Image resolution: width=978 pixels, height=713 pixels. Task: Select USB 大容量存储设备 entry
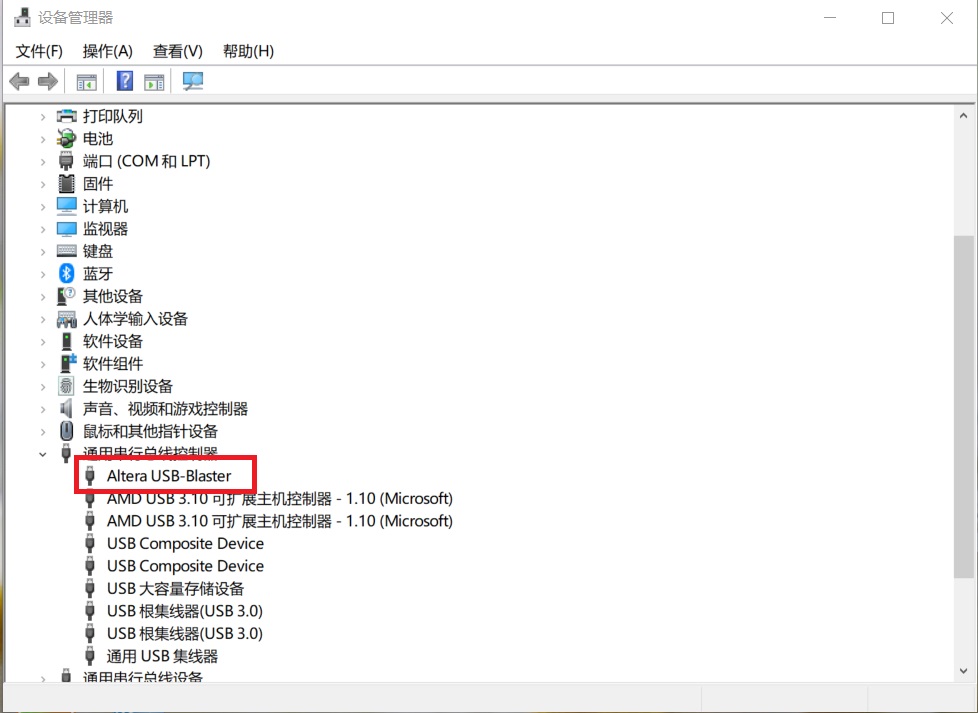tap(175, 588)
